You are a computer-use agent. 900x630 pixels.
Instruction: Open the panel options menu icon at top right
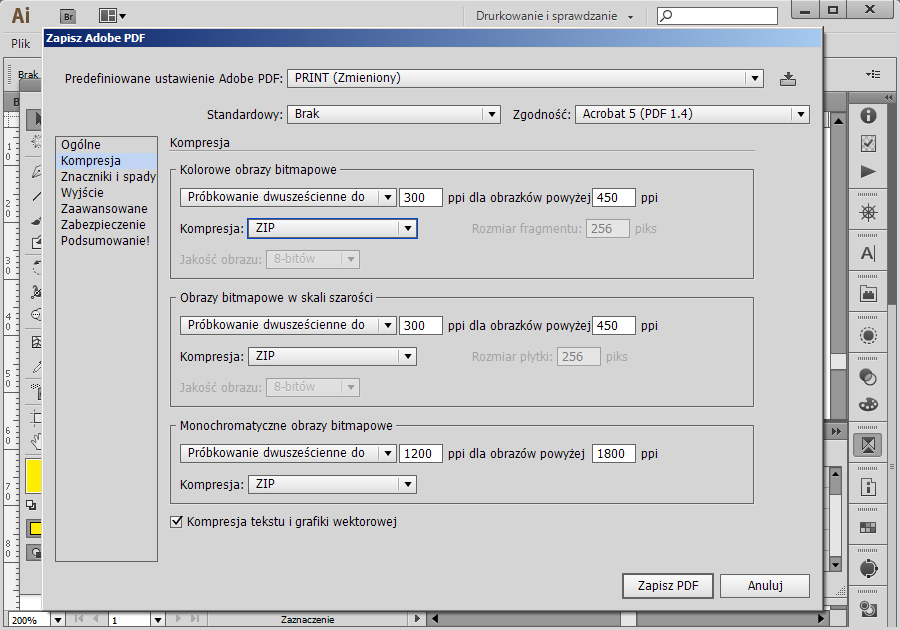click(x=873, y=74)
